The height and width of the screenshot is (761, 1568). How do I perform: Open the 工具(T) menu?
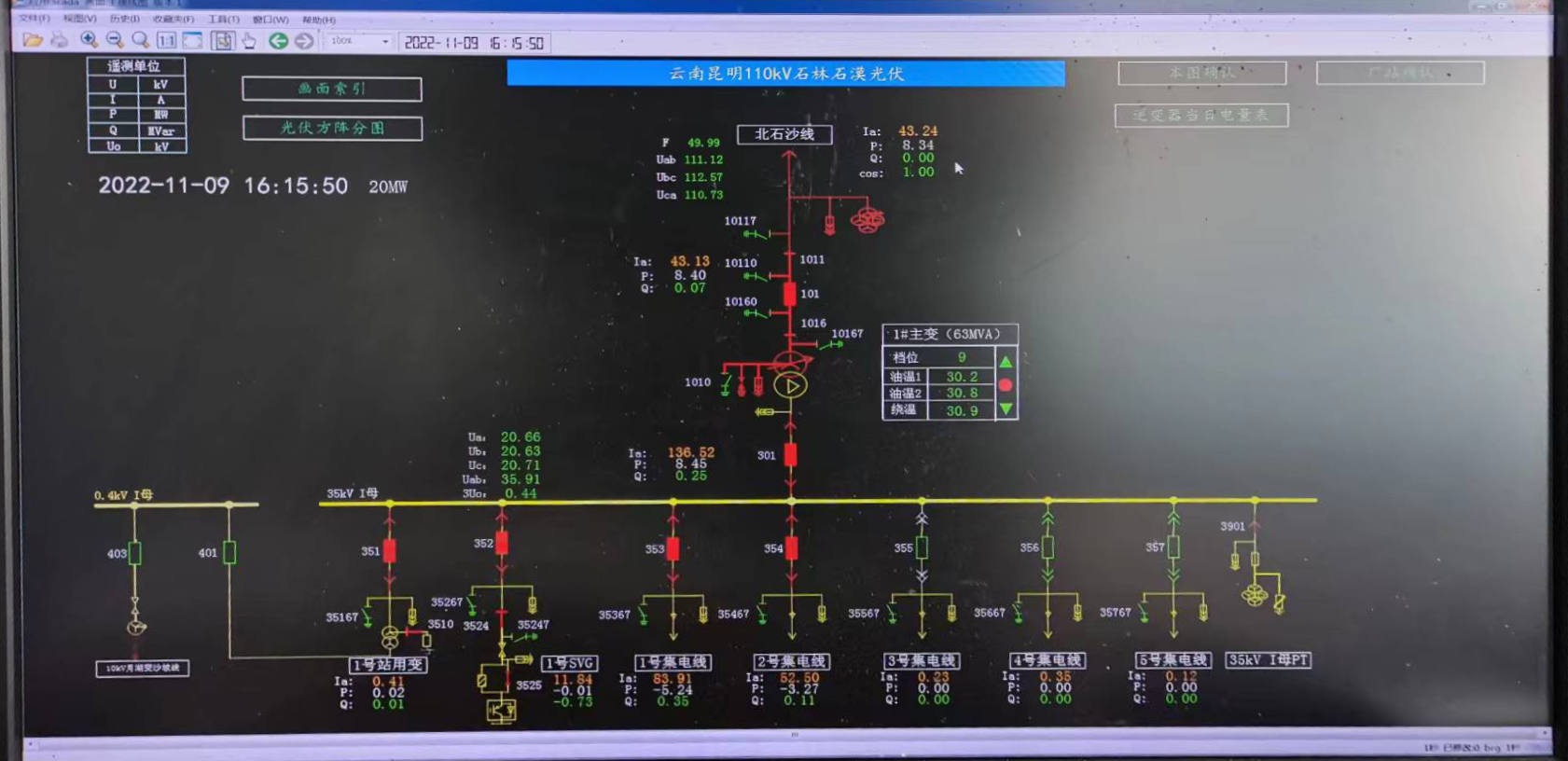[223, 19]
